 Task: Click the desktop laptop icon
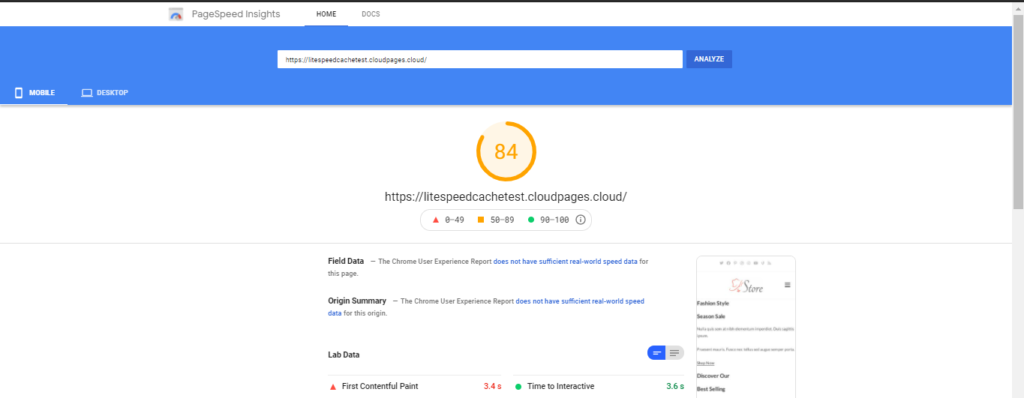click(87, 93)
